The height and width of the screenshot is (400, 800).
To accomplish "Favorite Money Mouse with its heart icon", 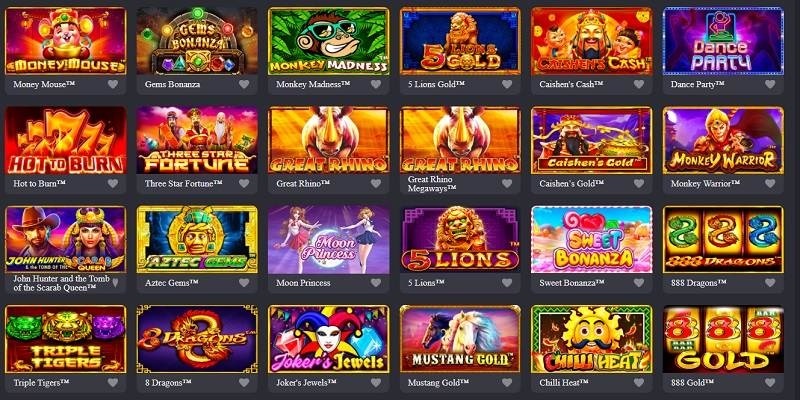I will tap(113, 84).
